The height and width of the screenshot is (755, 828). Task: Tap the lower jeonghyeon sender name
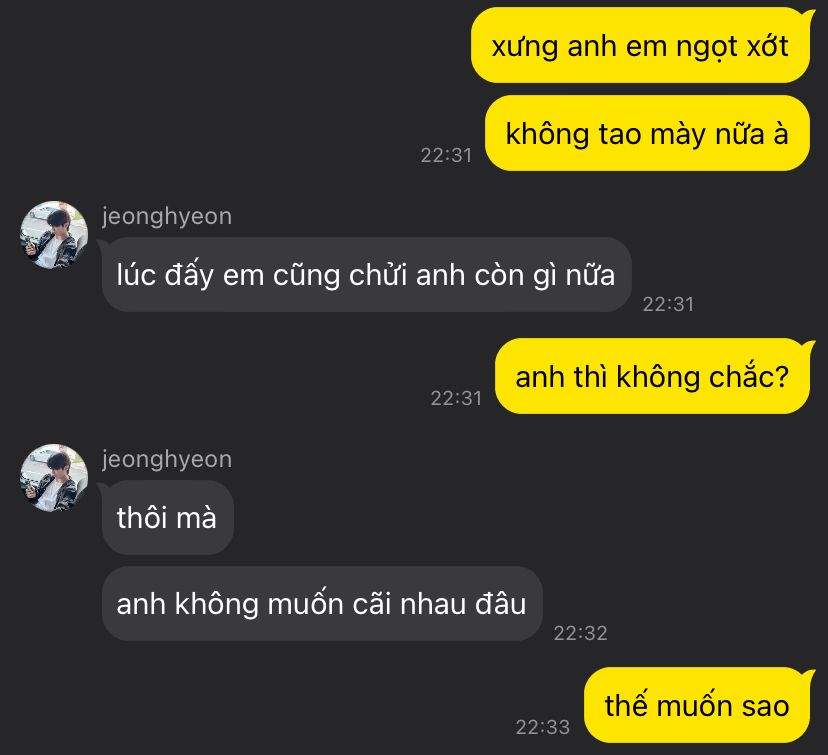click(167, 459)
